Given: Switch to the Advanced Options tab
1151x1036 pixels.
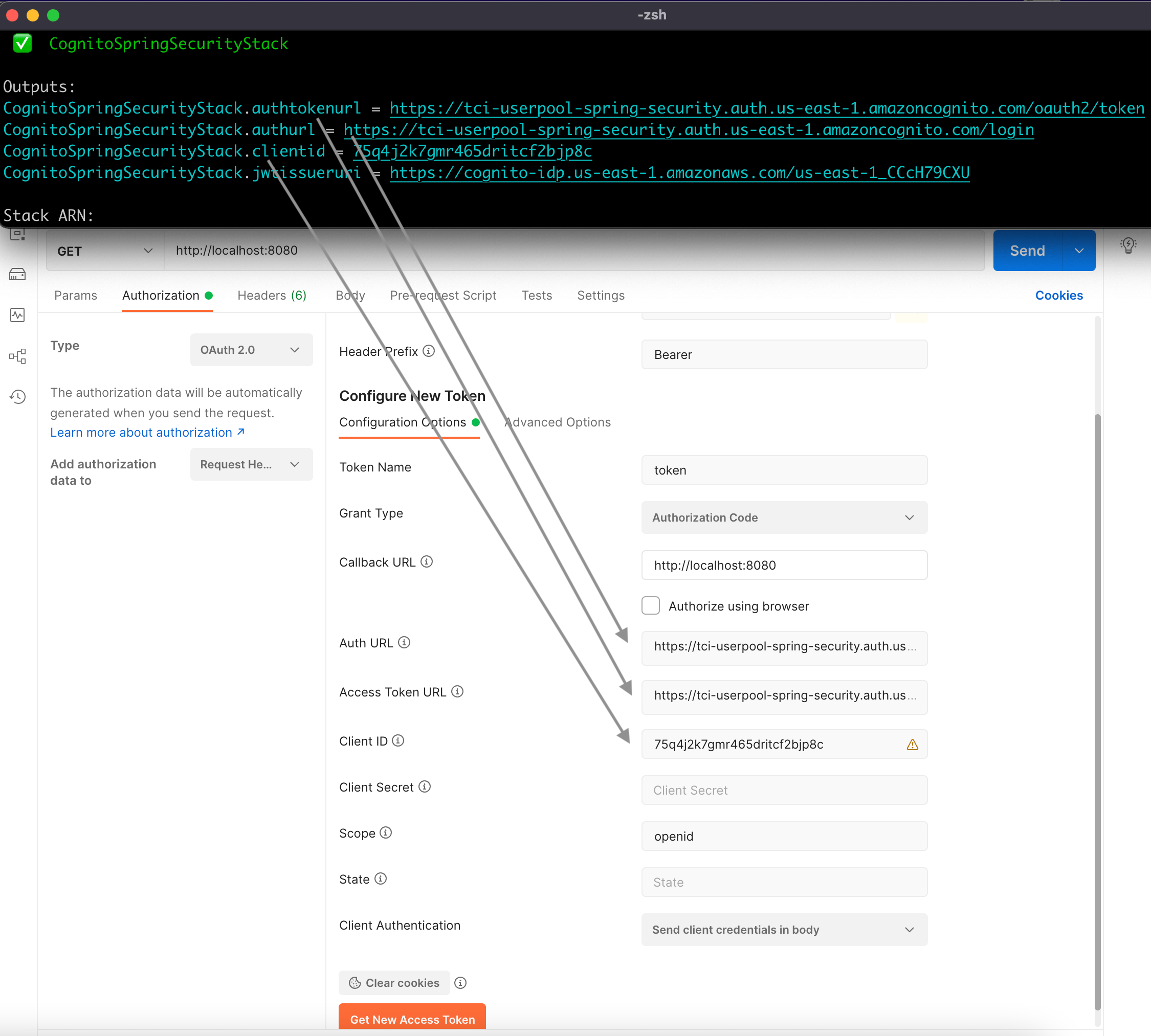Looking at the screenshot, I should point(557,422).
